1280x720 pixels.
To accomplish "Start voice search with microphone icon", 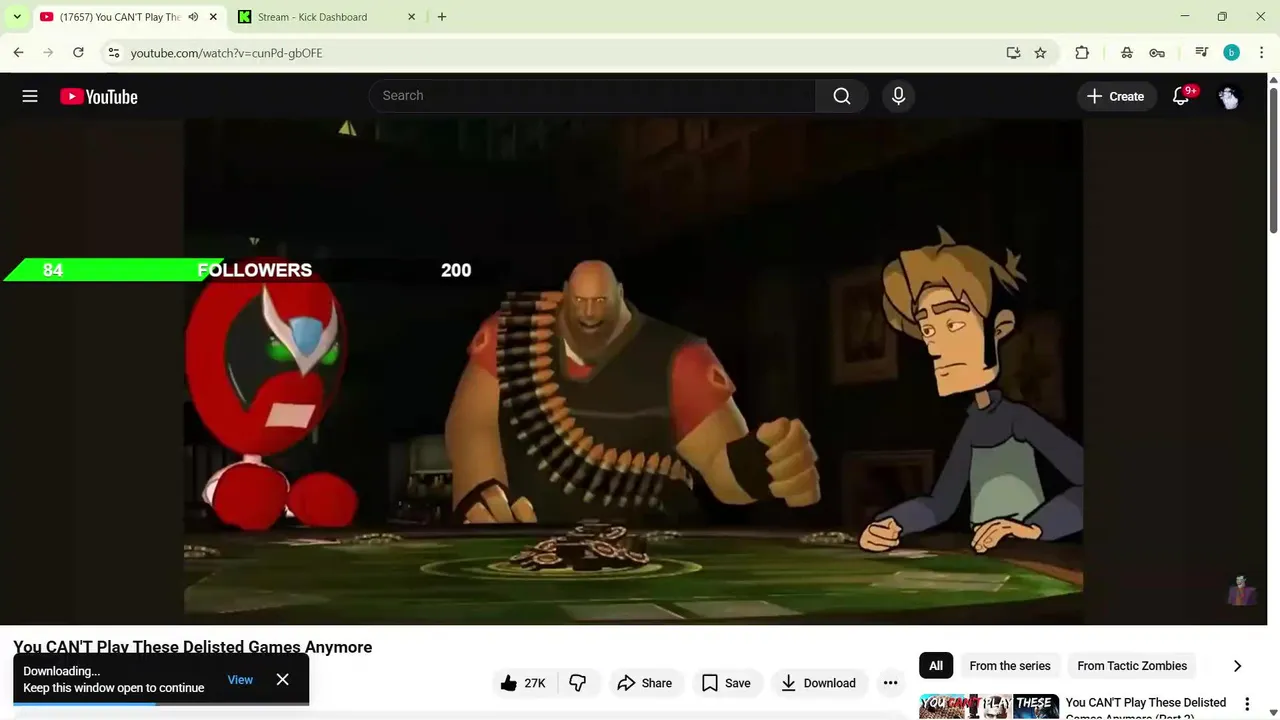I will (x=898, y=96).
